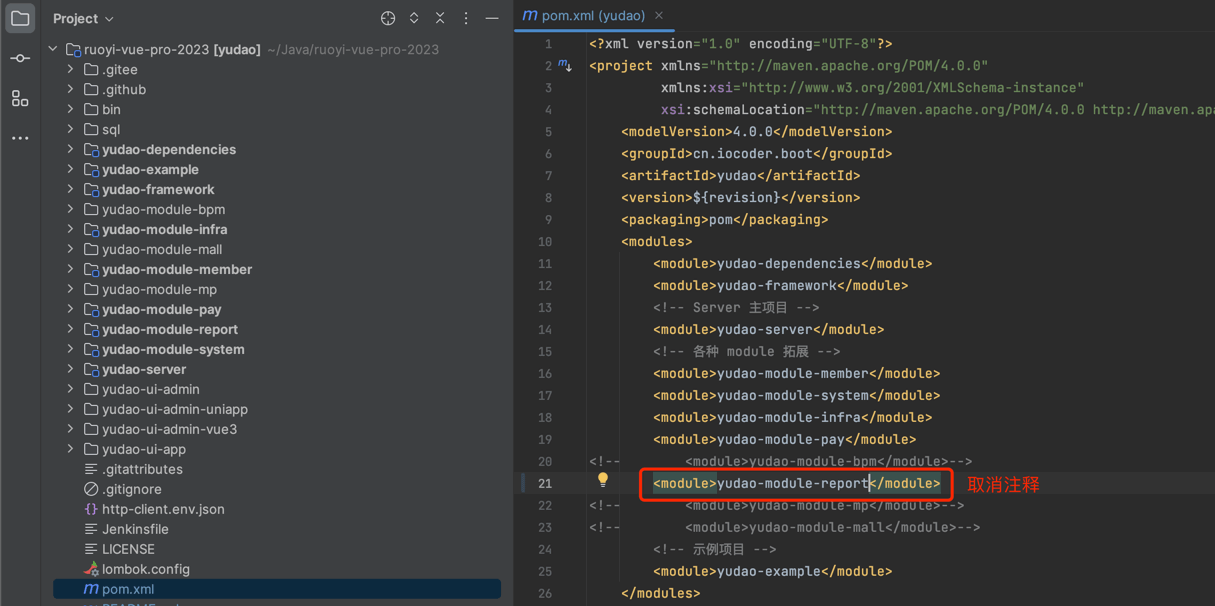
Task: Open the Structure tool window icon
Action: (x=20, y=98)
